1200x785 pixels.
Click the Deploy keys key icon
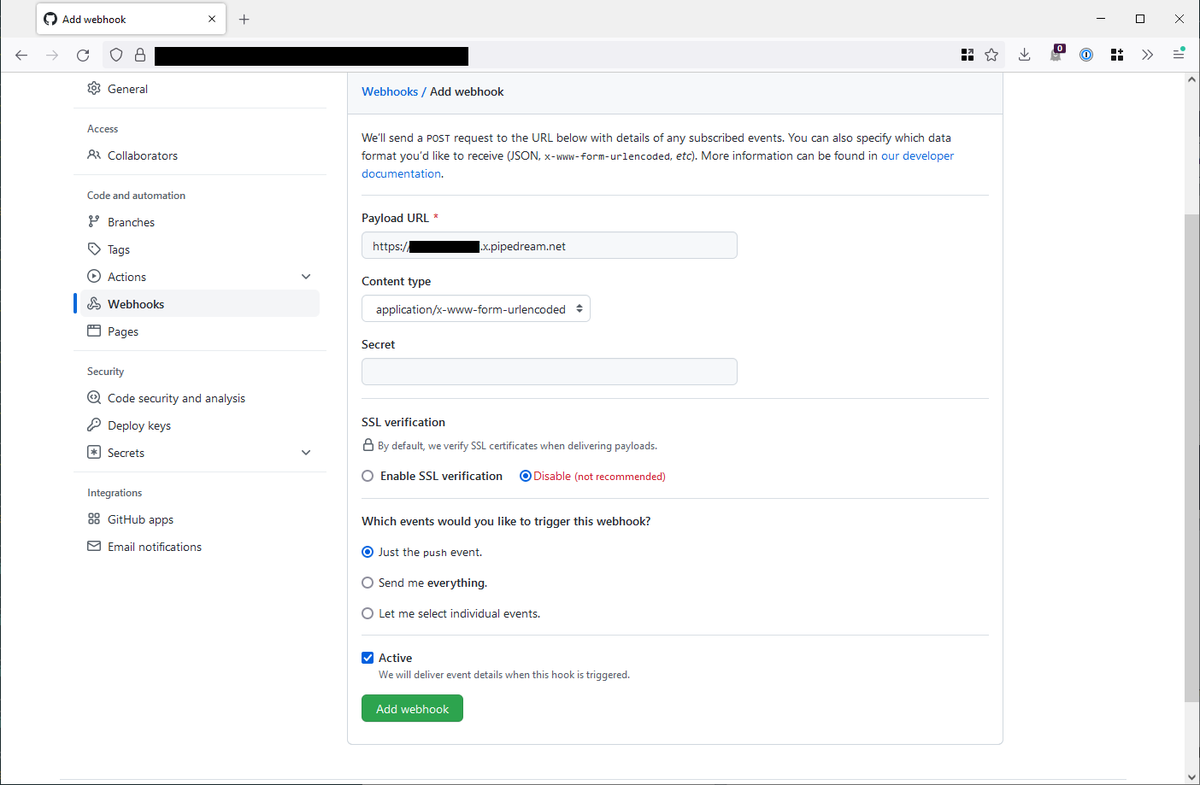(94, 425)
